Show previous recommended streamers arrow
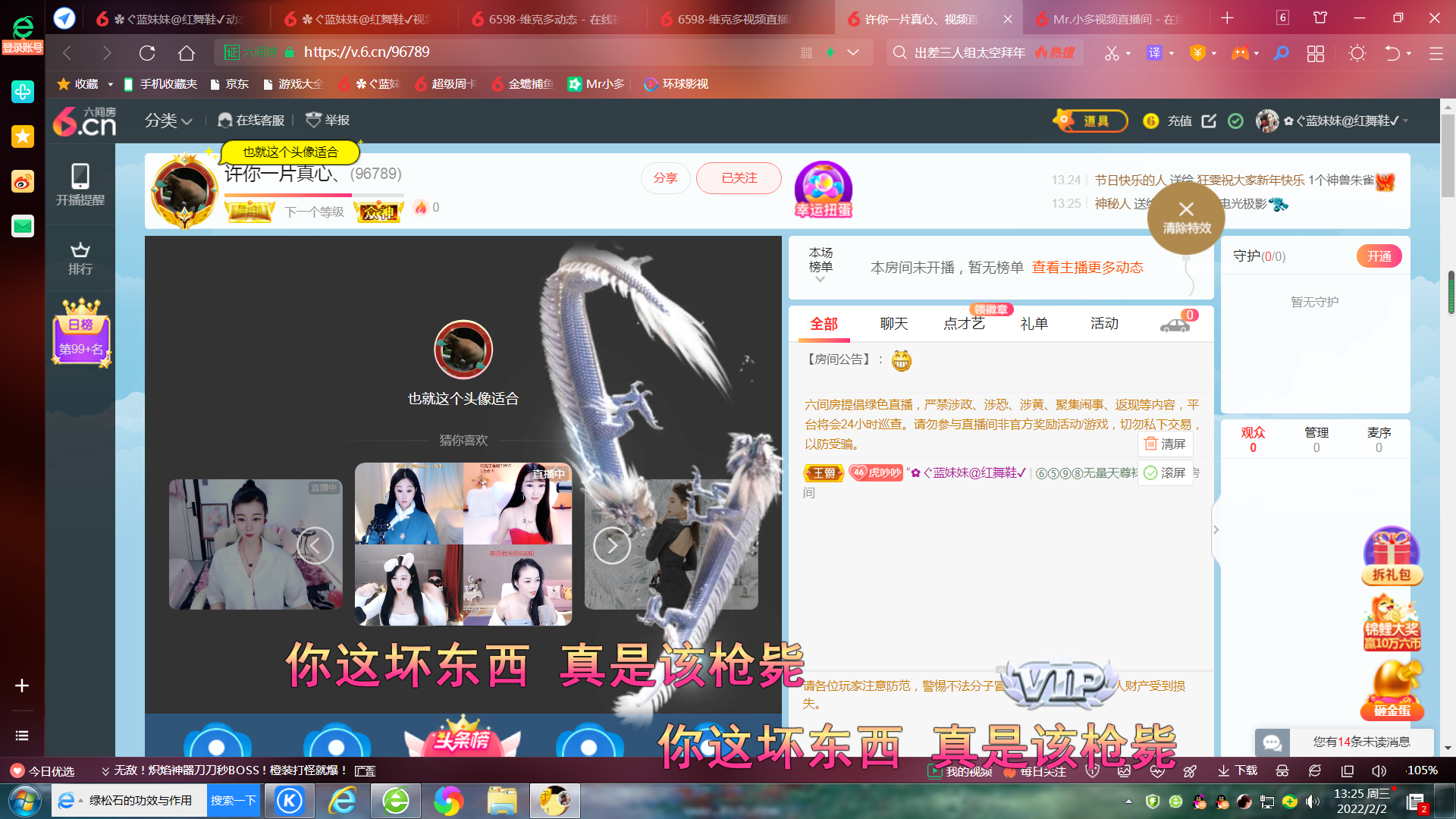Screen dimensions: 1456x819 315,545
